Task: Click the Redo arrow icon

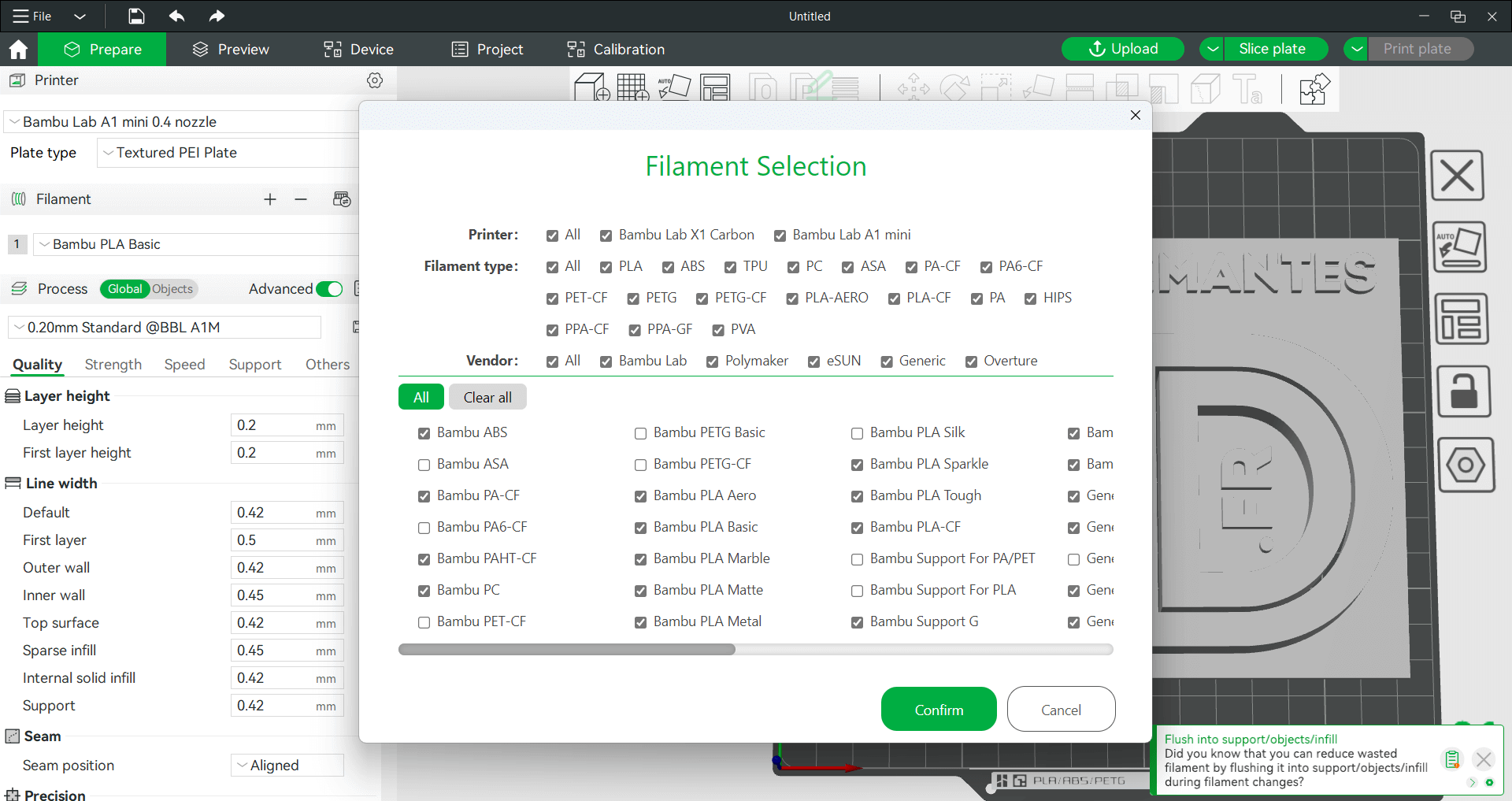Action: coord(217,16)
